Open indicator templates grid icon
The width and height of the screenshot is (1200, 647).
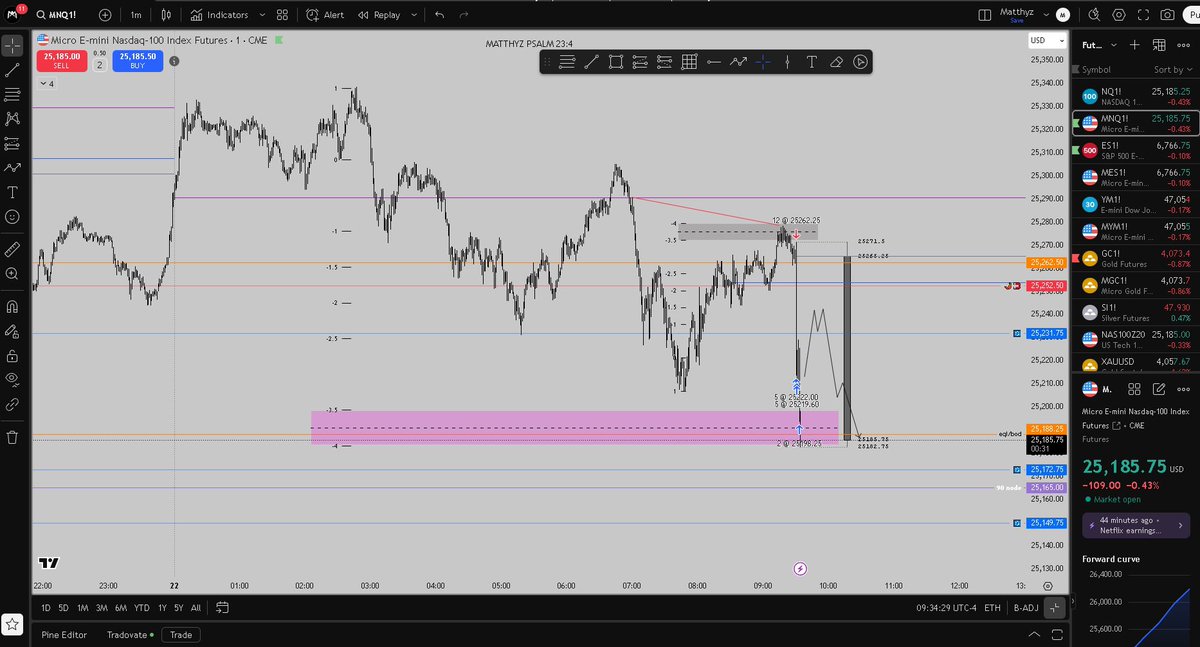282,15
